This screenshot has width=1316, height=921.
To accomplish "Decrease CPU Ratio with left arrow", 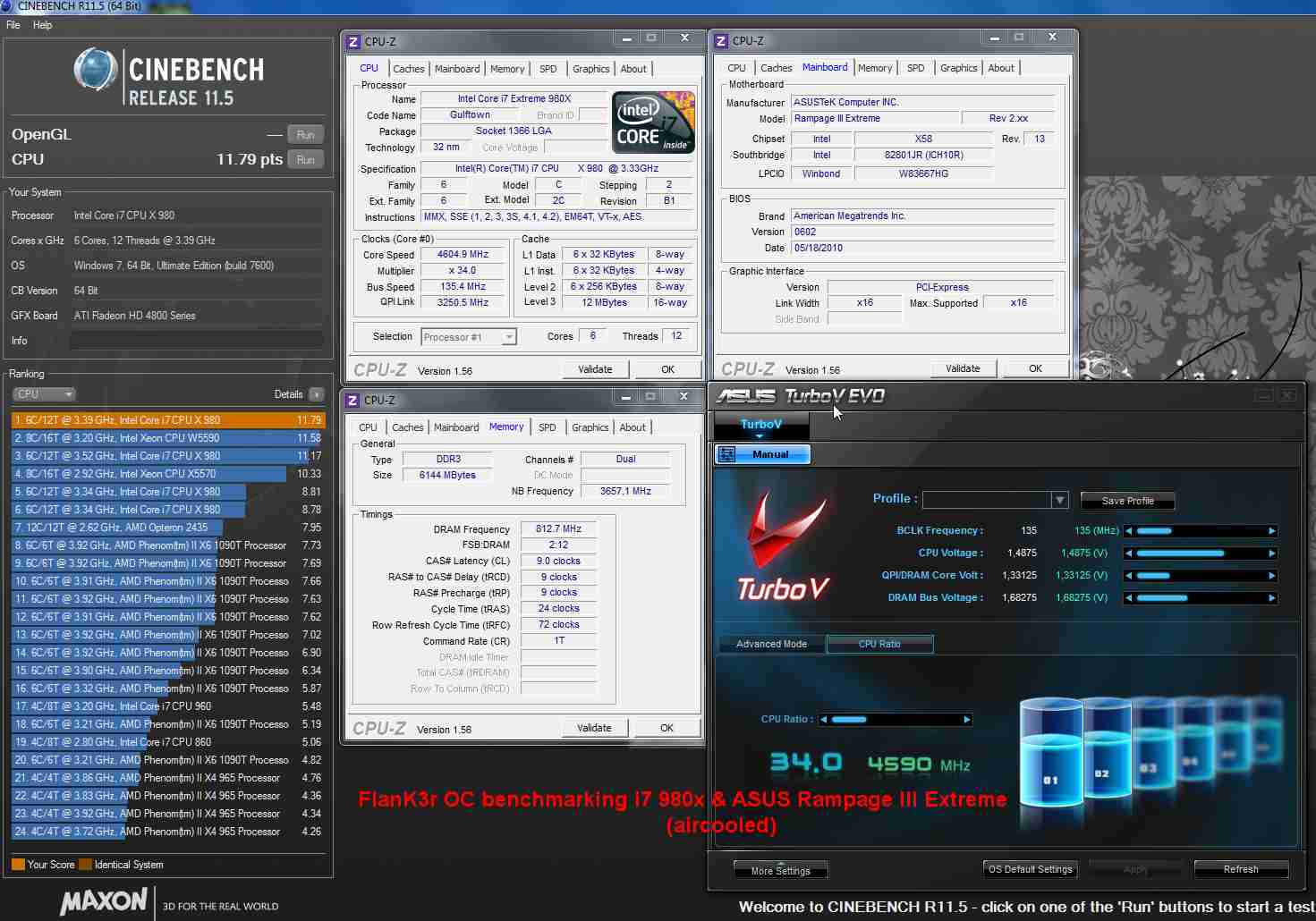I will pos(824,720).
